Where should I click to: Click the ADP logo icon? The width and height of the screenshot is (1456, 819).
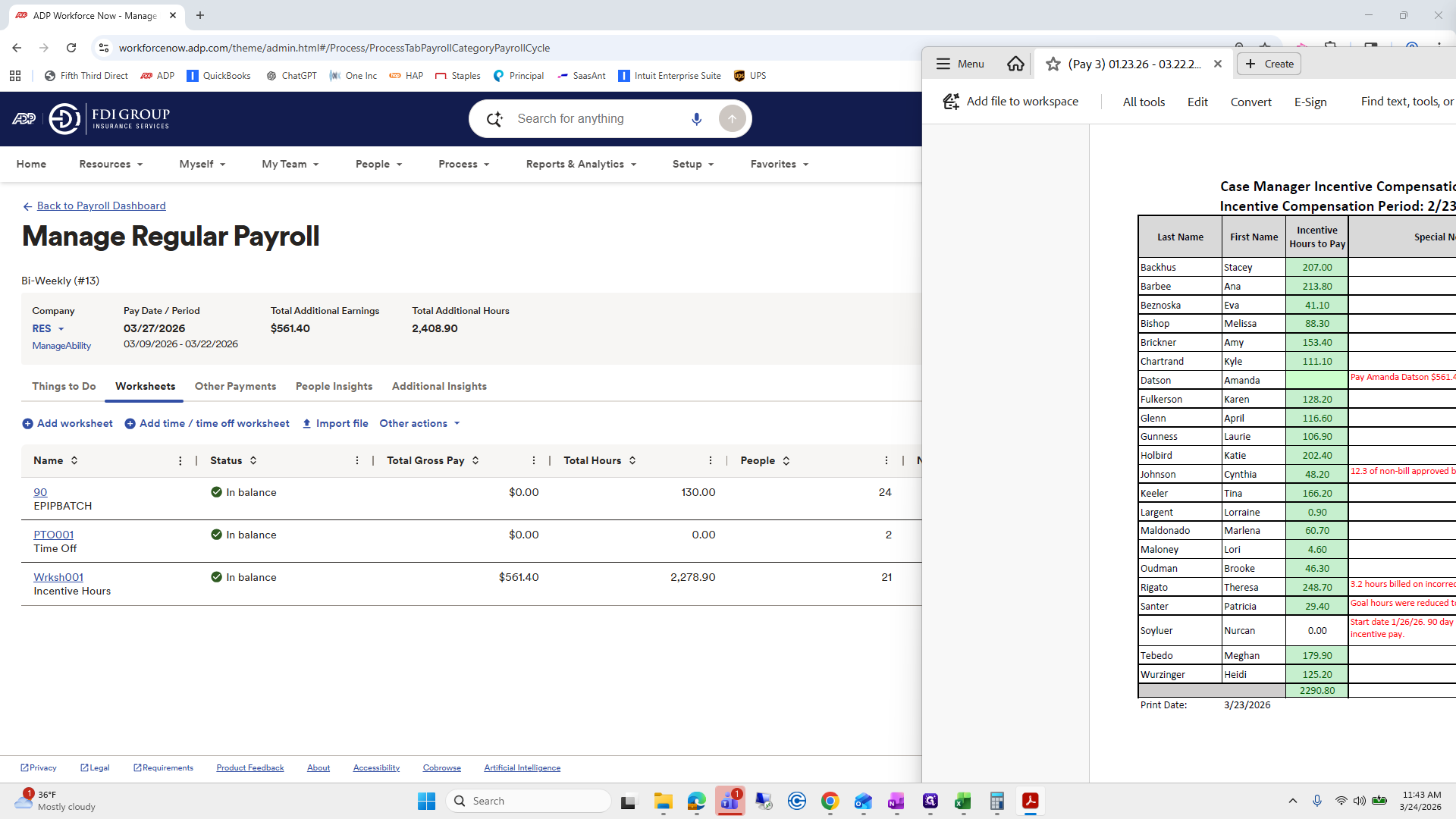click(24, 119)
